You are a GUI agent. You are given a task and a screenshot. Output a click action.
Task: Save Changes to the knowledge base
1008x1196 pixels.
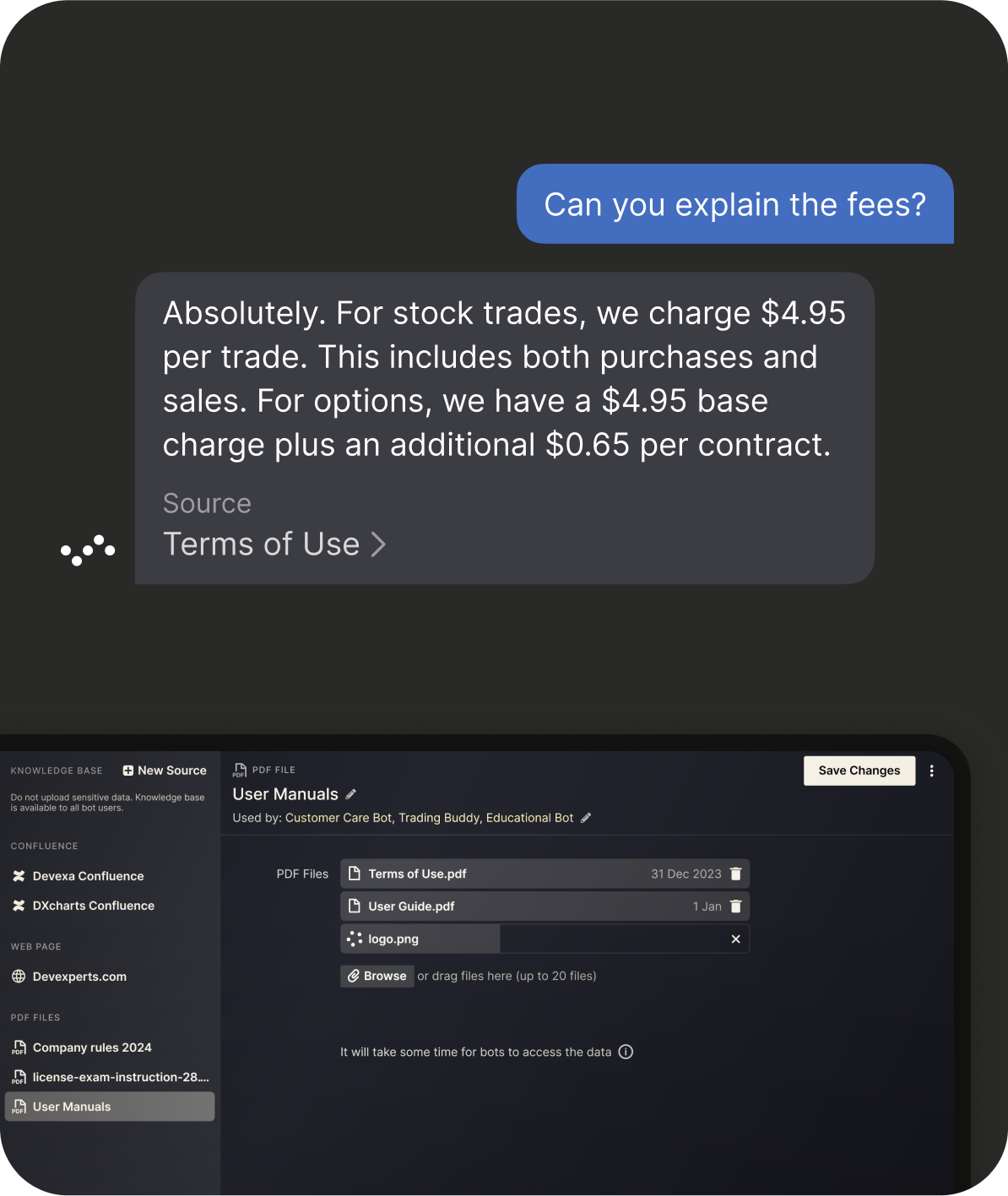tap(859, 771)
